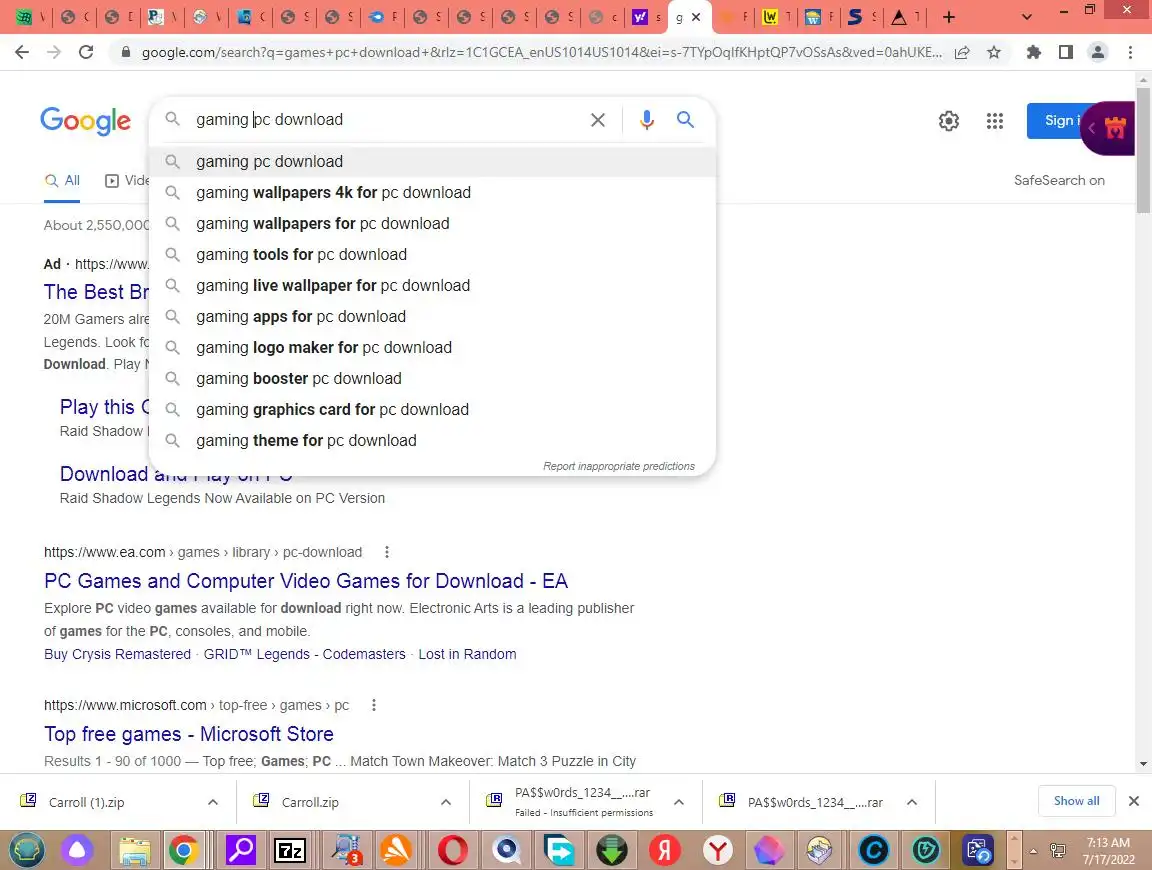Choose suggestion gaming wallpapers 4k for pc
Image resolution: width=1152 pixels, height=870 pixels.
(x=432, y=193)
